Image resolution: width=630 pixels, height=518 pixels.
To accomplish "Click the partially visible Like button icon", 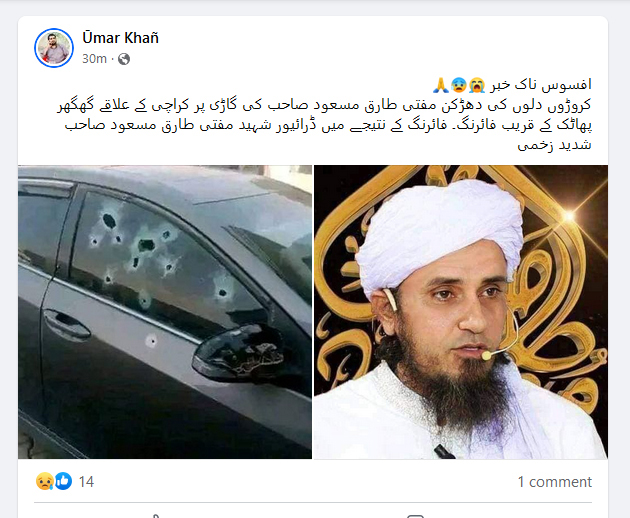I will (156, 516).
